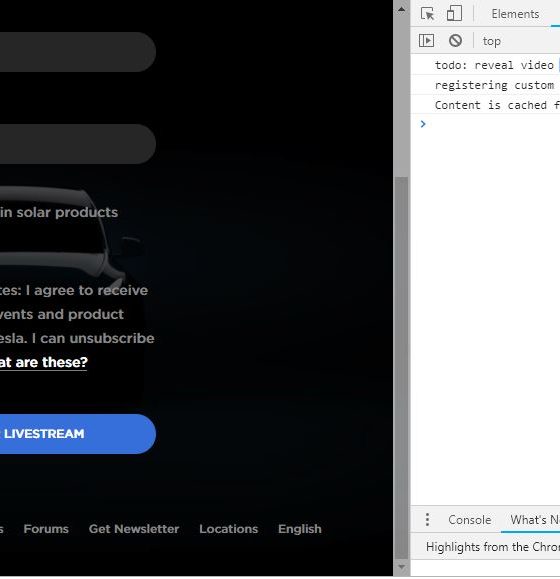Follow the 'What are these?' link

44,362
